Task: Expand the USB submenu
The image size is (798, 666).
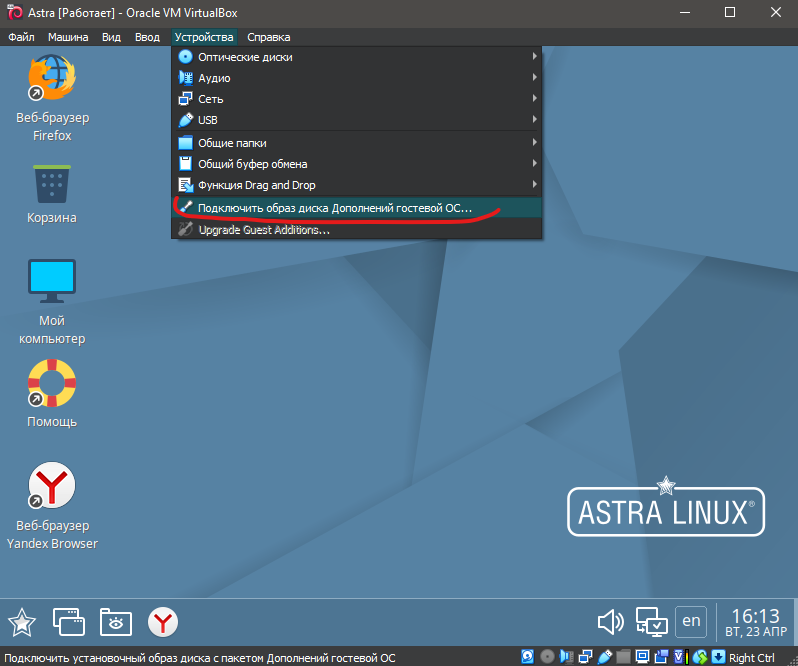Action: [x=357, y=120]
